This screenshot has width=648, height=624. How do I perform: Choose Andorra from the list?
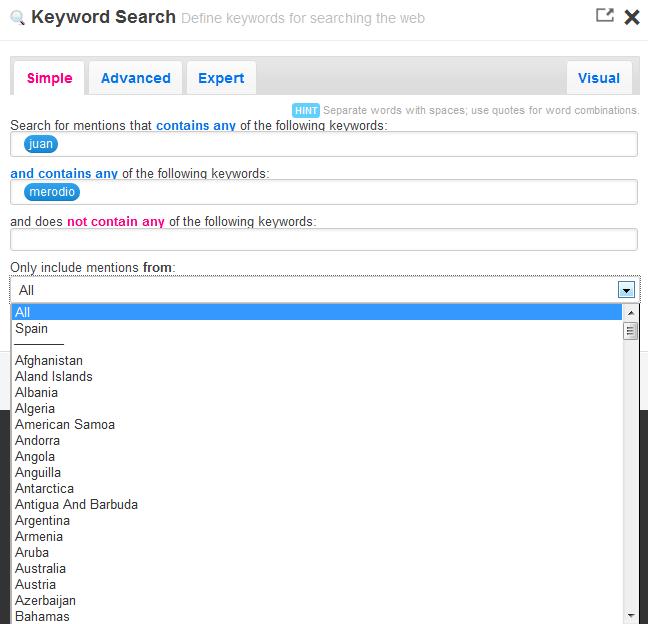(x=37, y=441)
